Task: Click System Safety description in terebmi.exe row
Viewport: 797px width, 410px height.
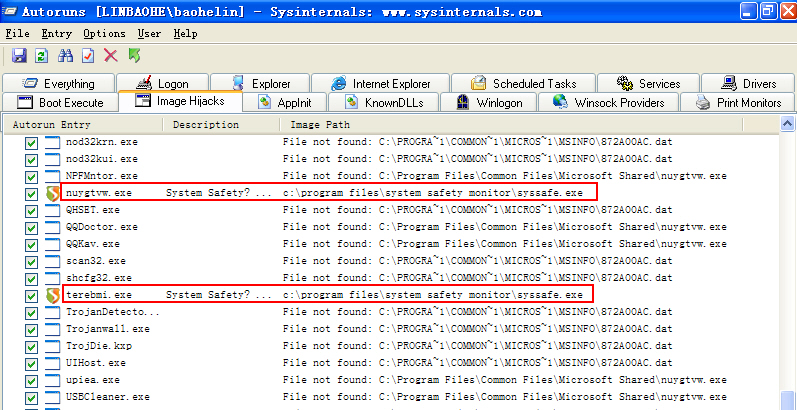Action: click(219, 295)
